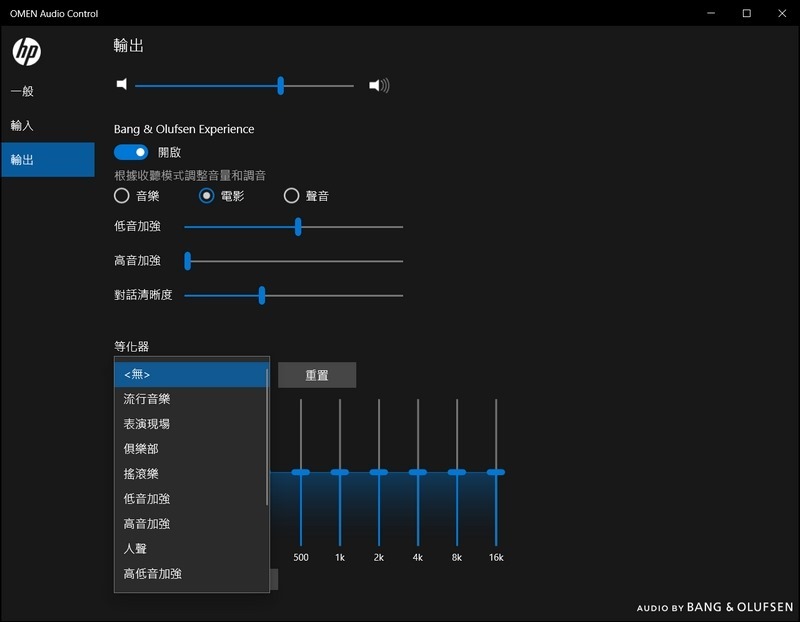Minimize the OMEN Audio Control window
Viewport: 800px width, 622px height.
[711, 13]
